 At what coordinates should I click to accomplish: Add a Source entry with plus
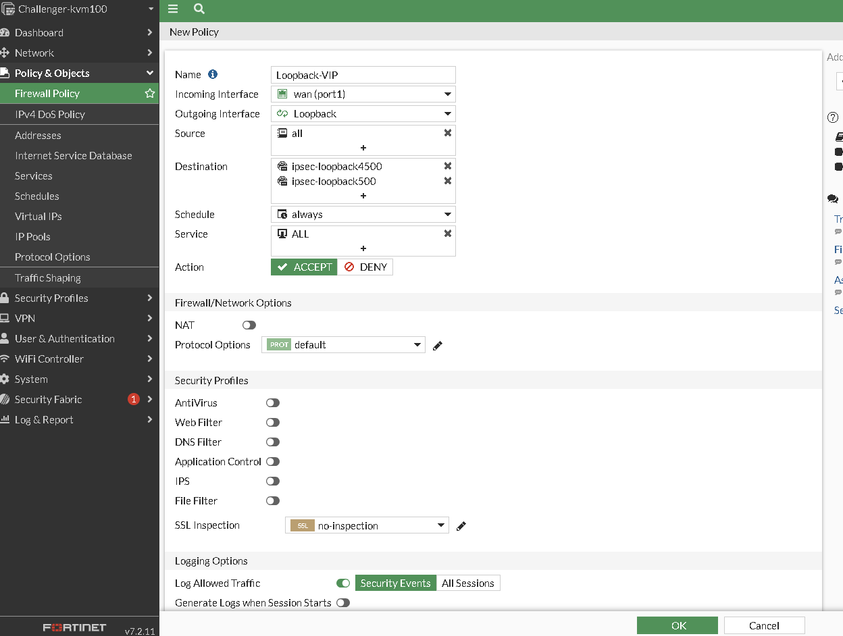point(363,147)
